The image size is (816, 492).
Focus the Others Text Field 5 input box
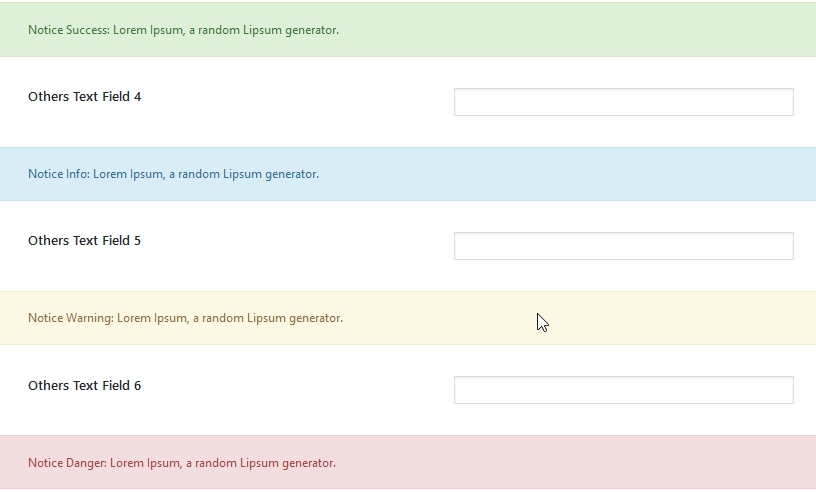pos(623,246)
